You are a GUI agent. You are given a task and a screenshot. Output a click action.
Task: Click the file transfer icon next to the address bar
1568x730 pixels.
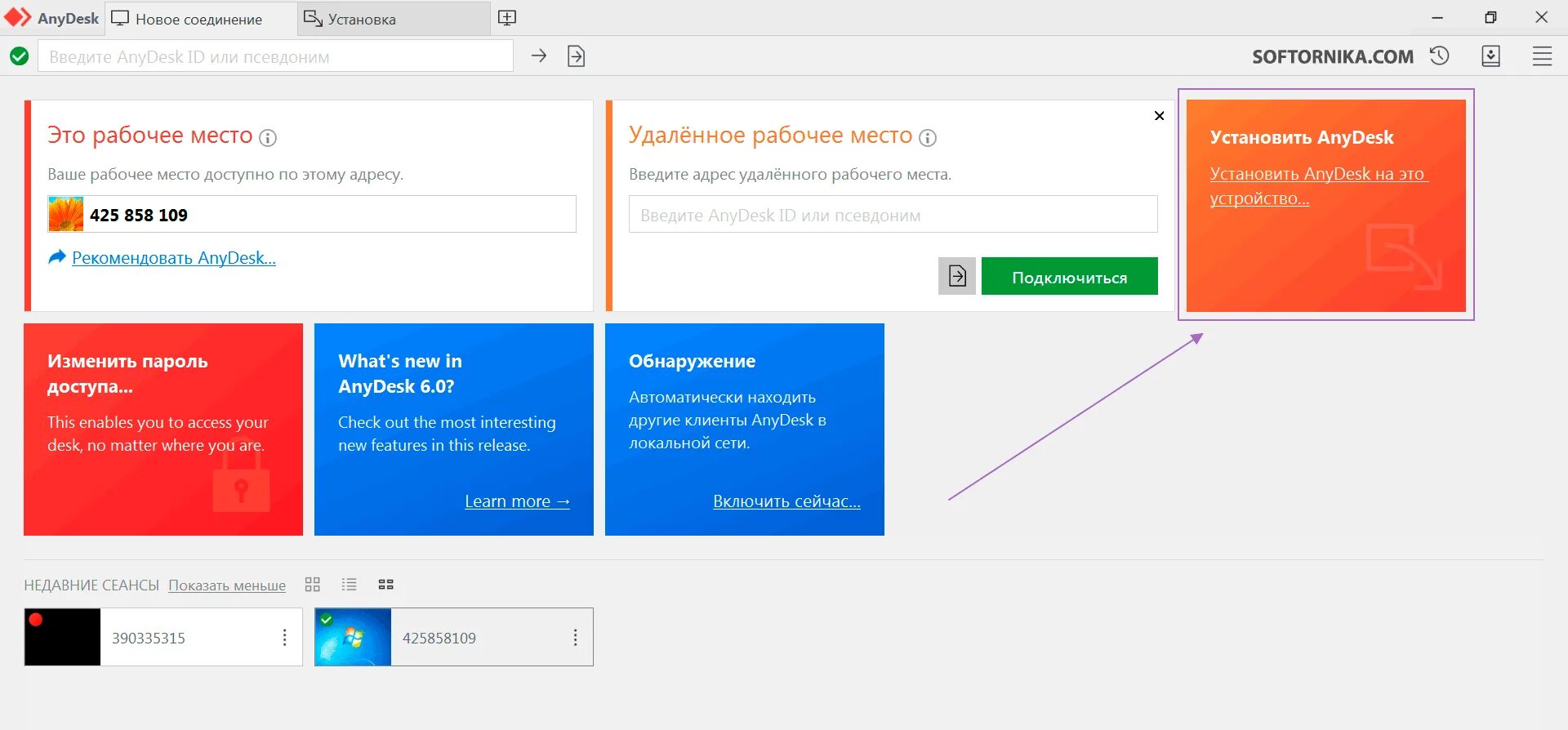[x=577, y=56]
